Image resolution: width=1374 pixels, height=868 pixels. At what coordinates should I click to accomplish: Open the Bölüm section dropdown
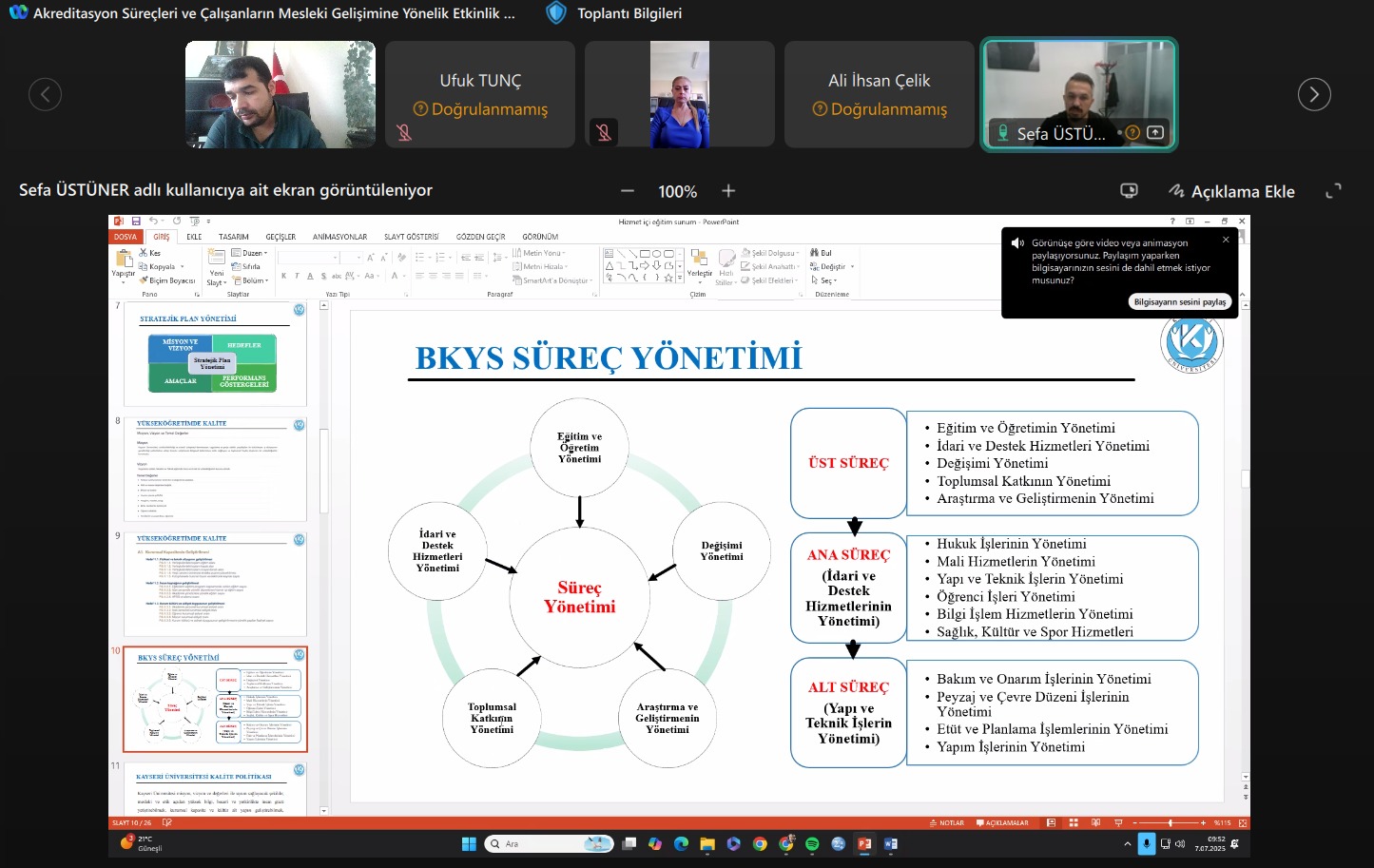coord(251,280)
